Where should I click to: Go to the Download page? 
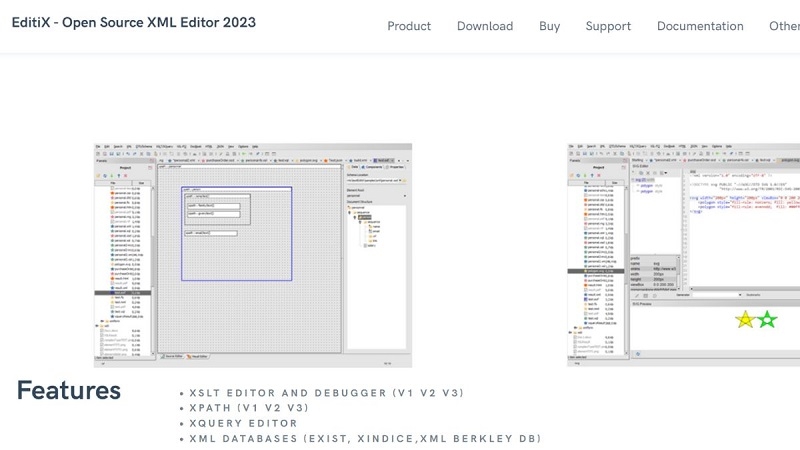(x=485, y=26)
